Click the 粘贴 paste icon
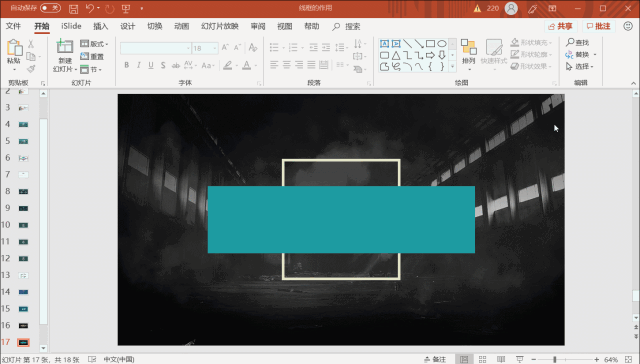This screenshot has width=640, height=364. coord(14,48)
